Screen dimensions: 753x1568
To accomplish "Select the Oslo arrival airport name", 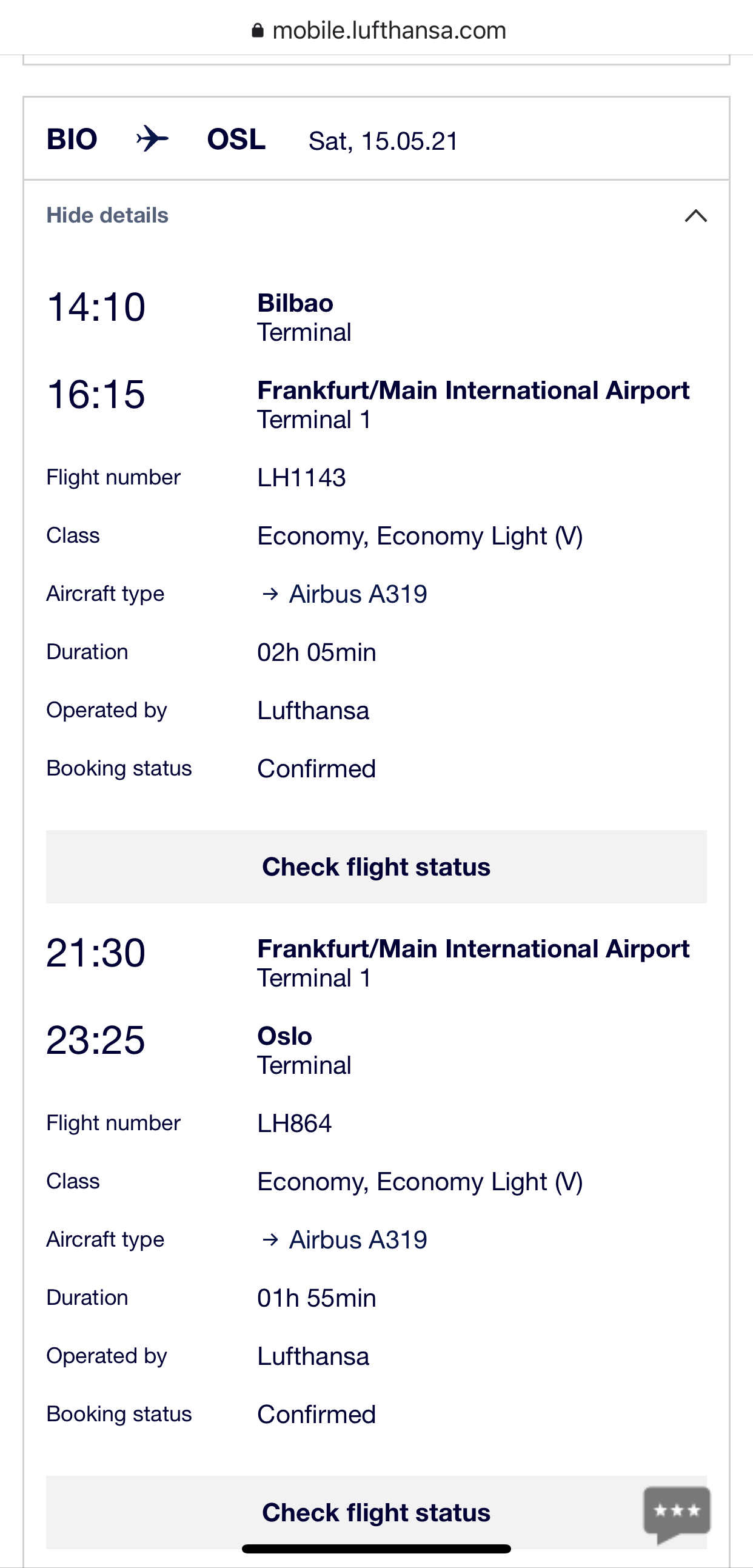I will click(x=284, y=1036).
